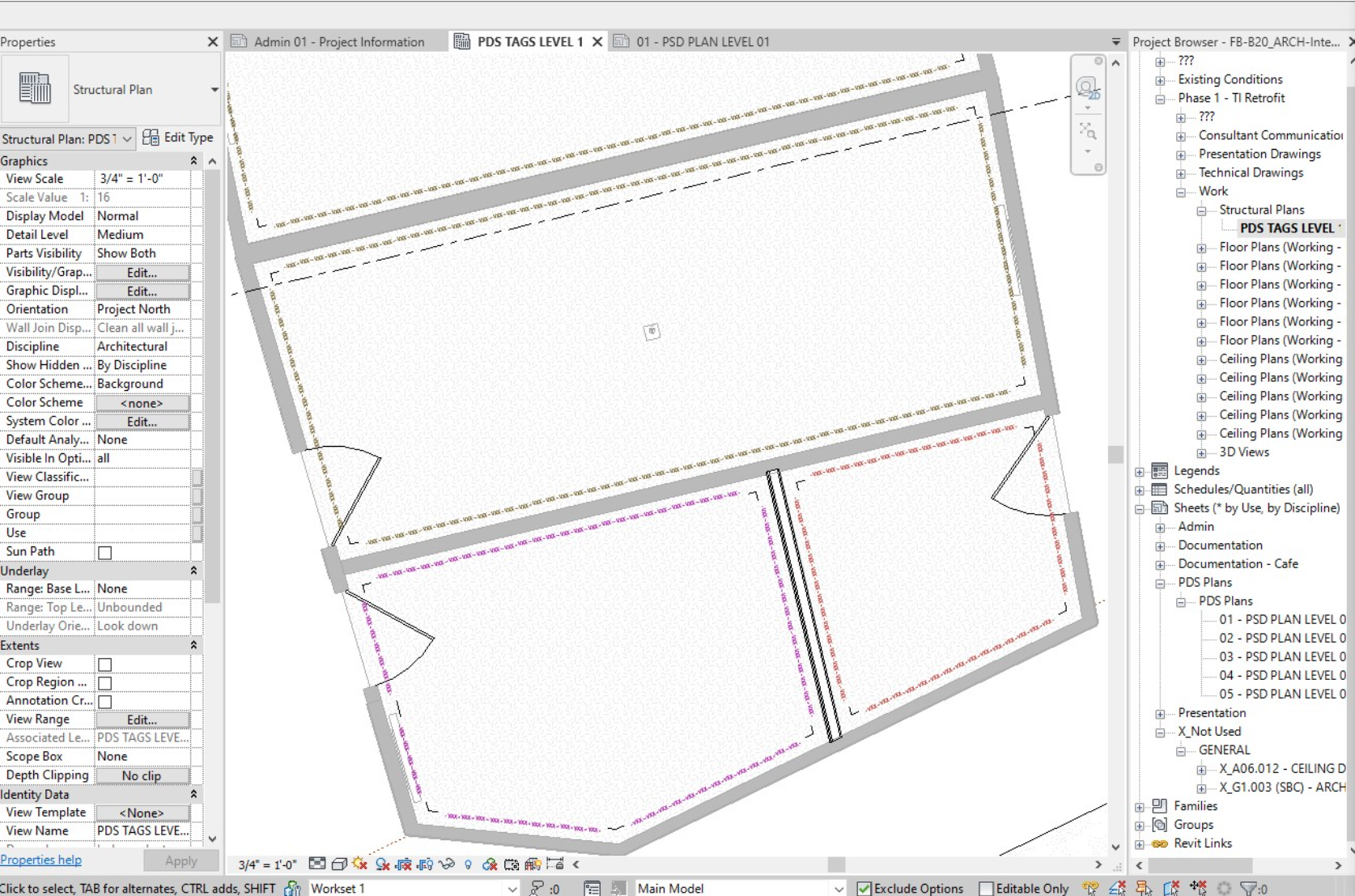This screenshot has height=896, width=1355.
Task: Open the Visual Style cube icon
Action: coord(339,864)
